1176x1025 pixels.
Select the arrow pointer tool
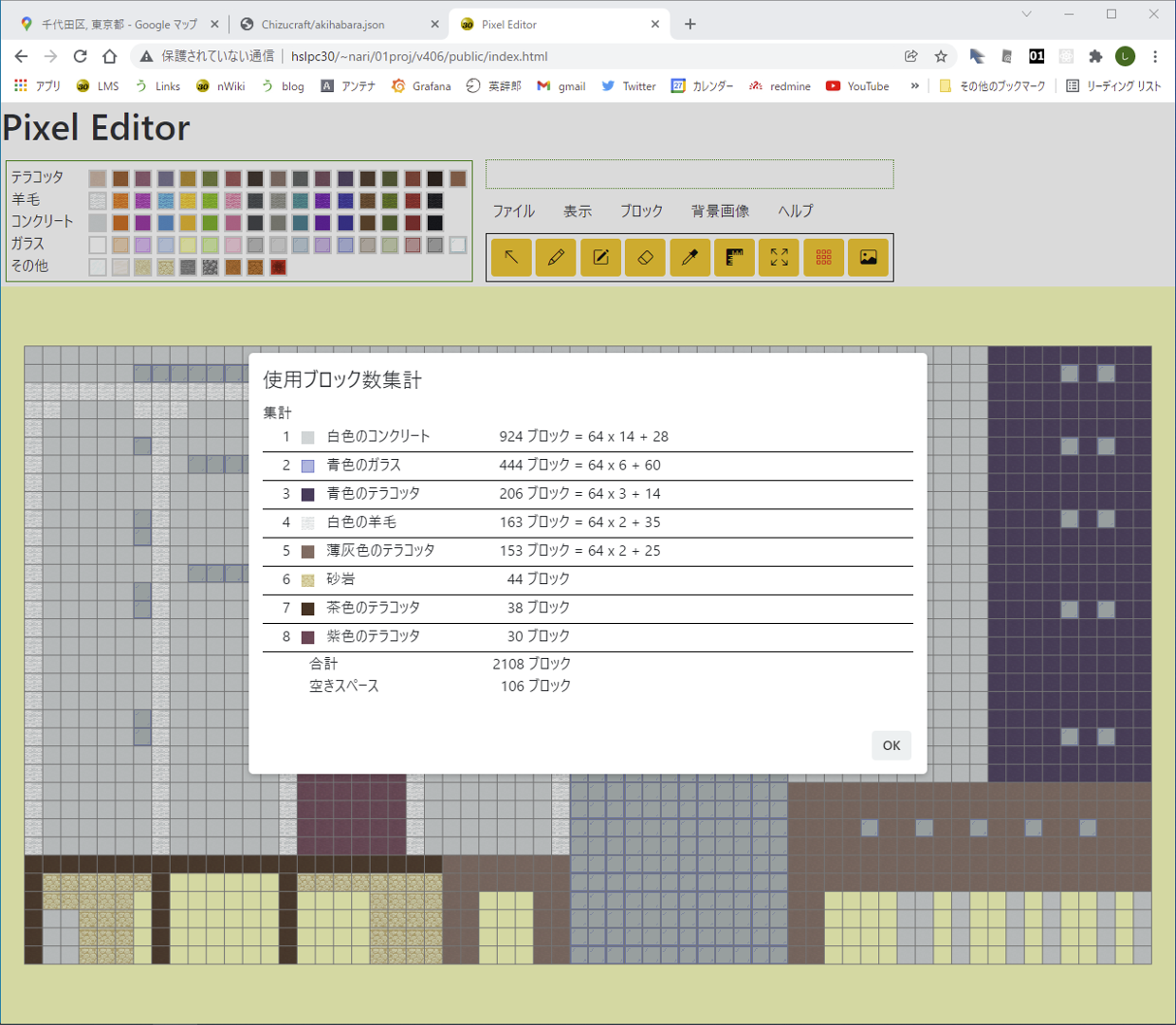coord(511,257)
